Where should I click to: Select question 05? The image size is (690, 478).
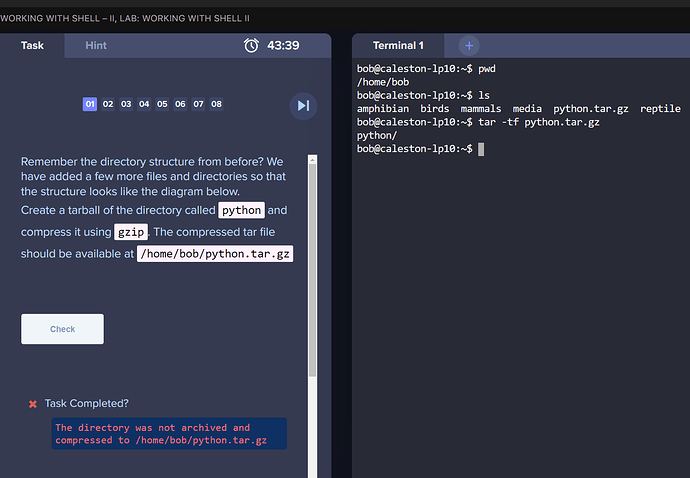(x=162, y=104)
